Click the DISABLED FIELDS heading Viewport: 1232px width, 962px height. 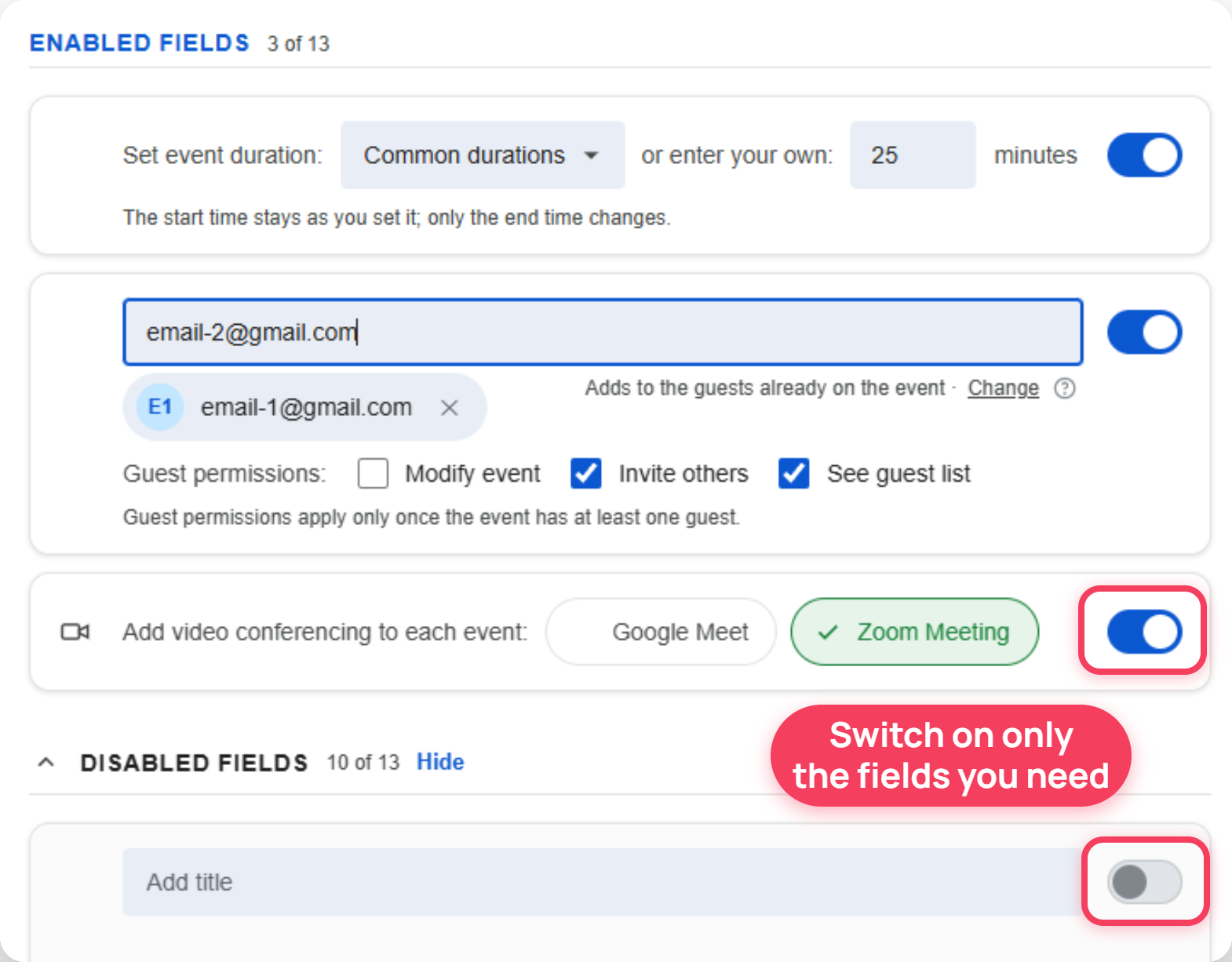194,763
